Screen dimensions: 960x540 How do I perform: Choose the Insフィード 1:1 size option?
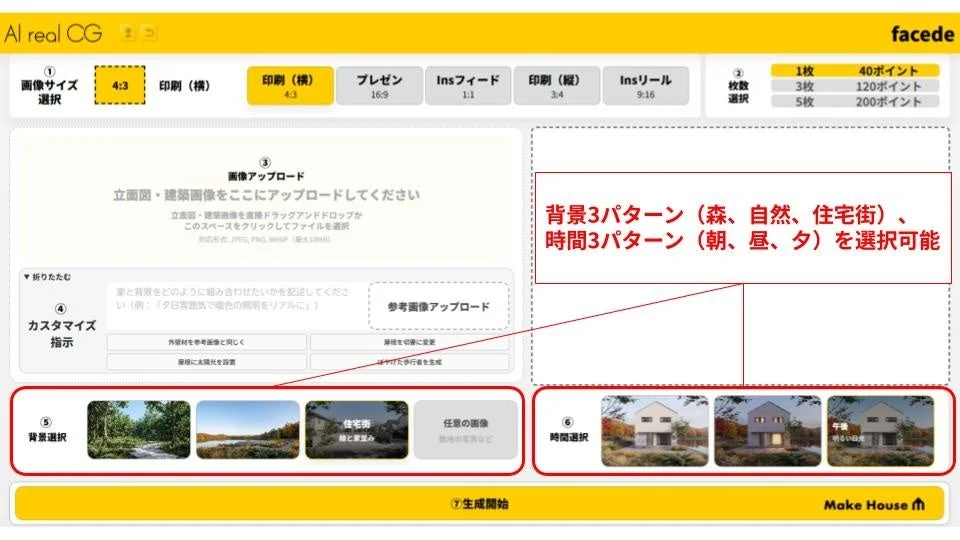point(468,86)
